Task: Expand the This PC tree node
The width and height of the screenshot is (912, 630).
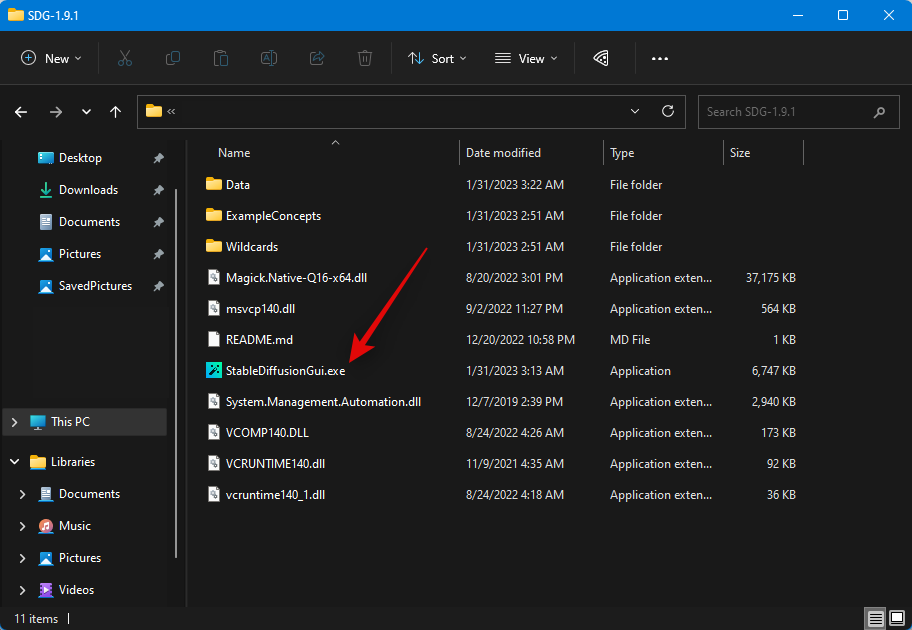Action: (x=14, y=422)
